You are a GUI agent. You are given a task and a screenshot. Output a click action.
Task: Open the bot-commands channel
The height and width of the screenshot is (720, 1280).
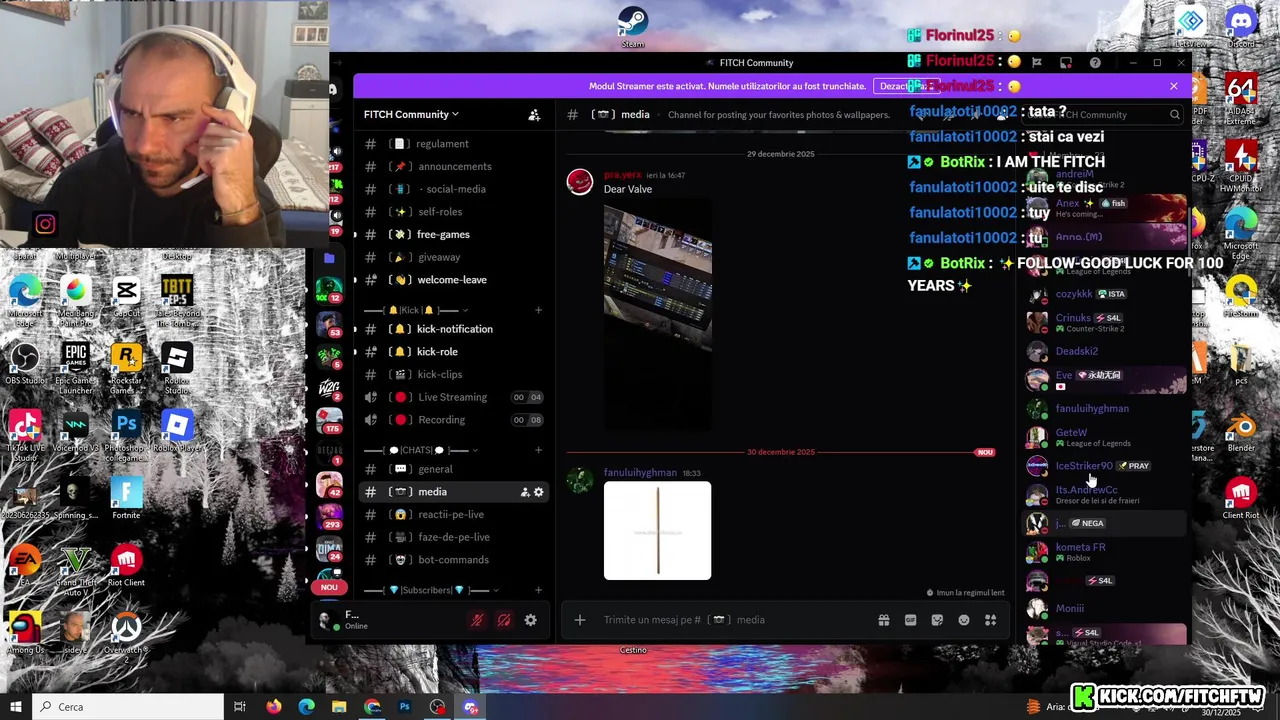[x=452, y=560]
